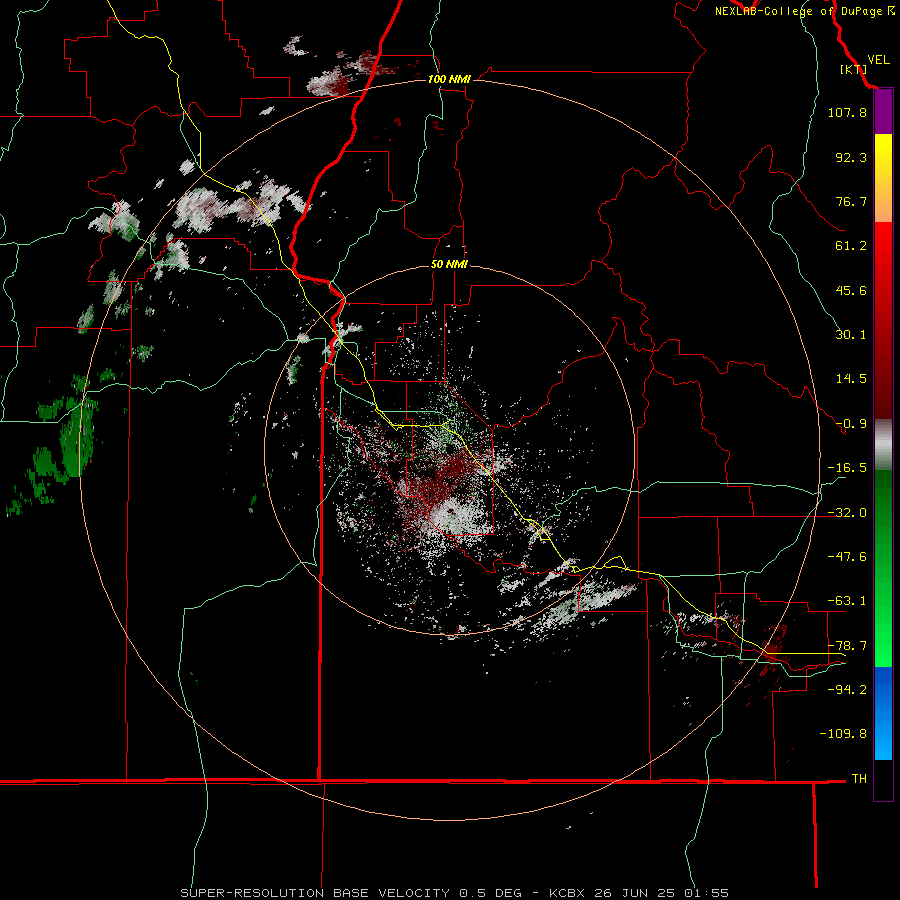Pick the black TH segment of the velocity scale

click(x=883, y=780)
